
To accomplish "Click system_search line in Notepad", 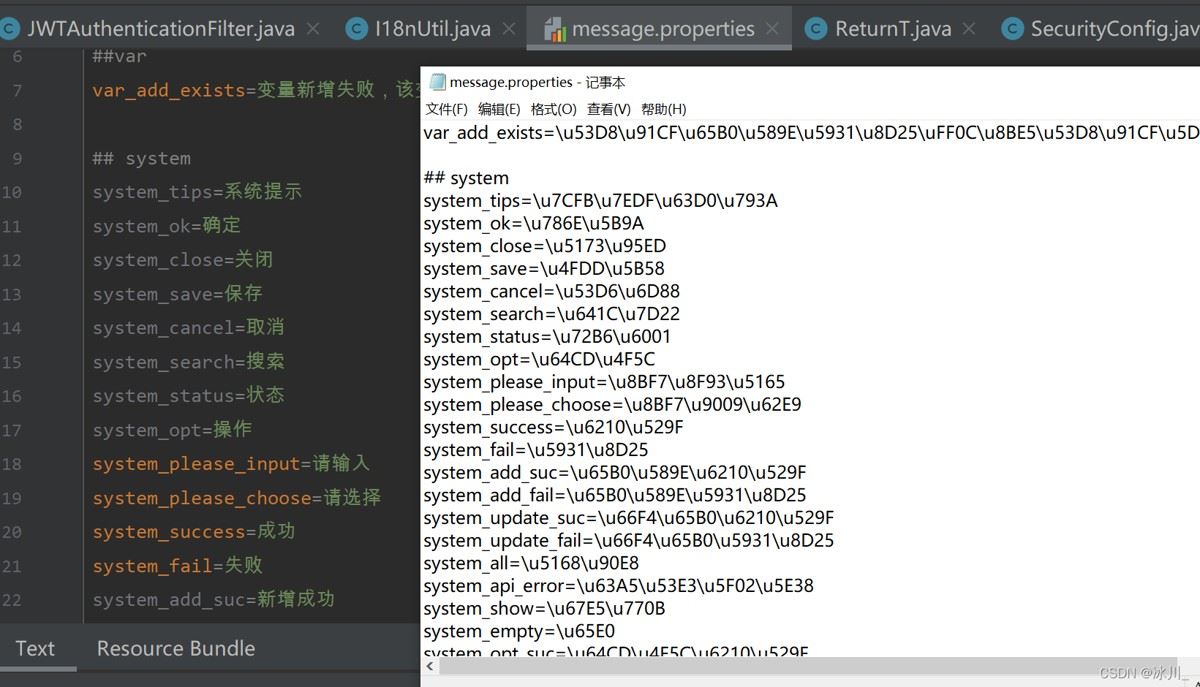I will (x=551, y=314).
